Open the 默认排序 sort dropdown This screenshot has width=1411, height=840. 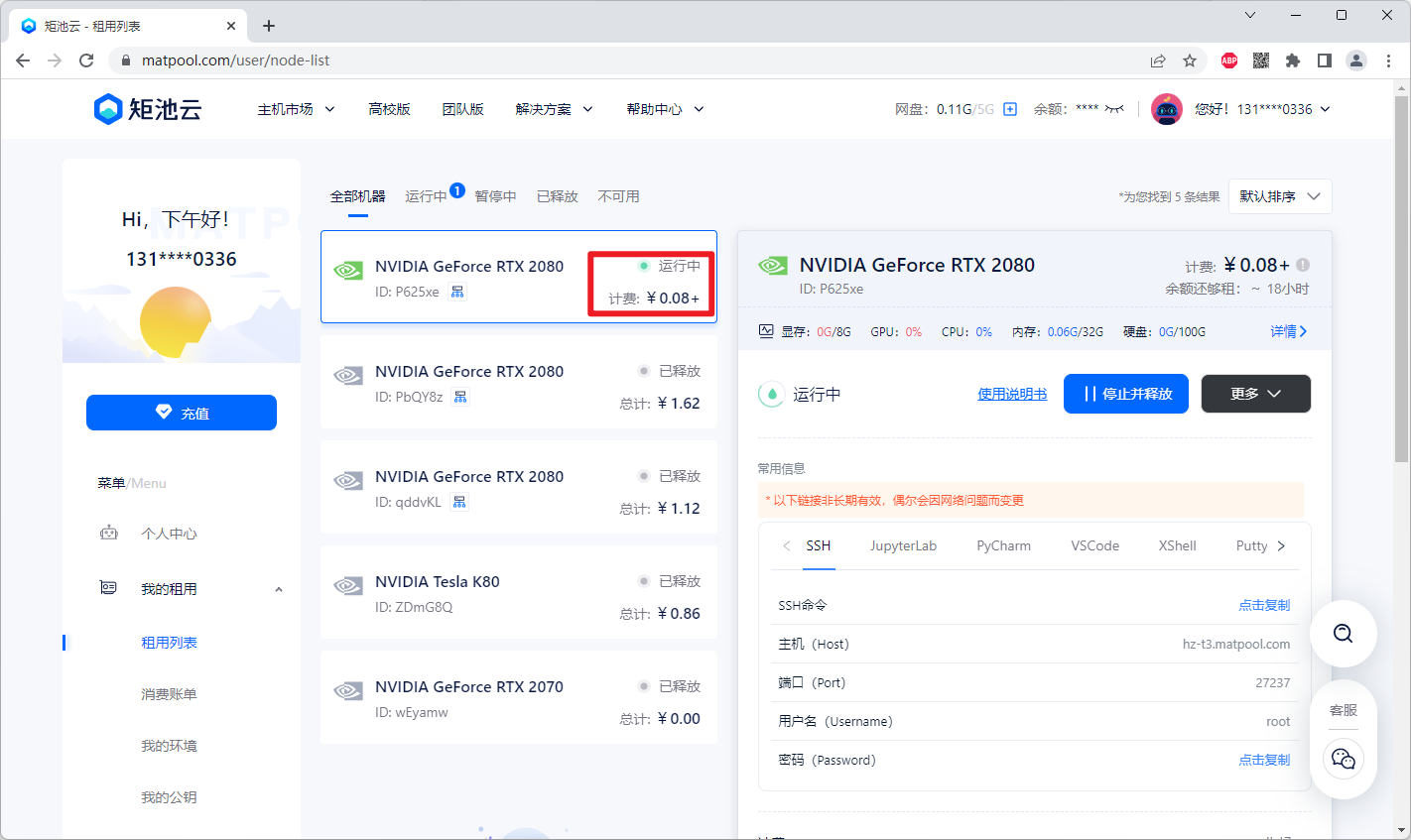(x=1280, y=196)
